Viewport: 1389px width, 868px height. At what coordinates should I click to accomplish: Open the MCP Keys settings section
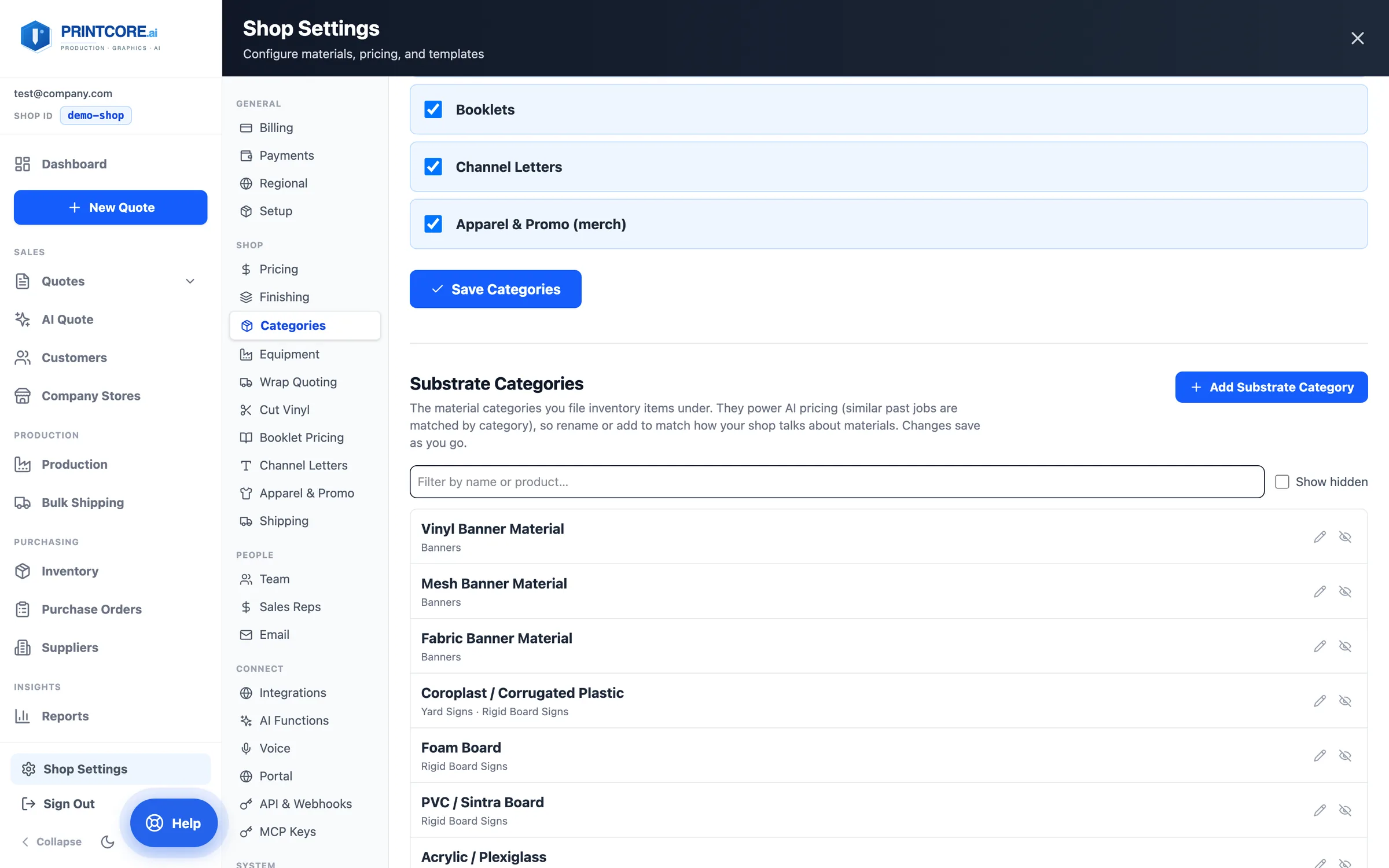[x=305, y=832]
